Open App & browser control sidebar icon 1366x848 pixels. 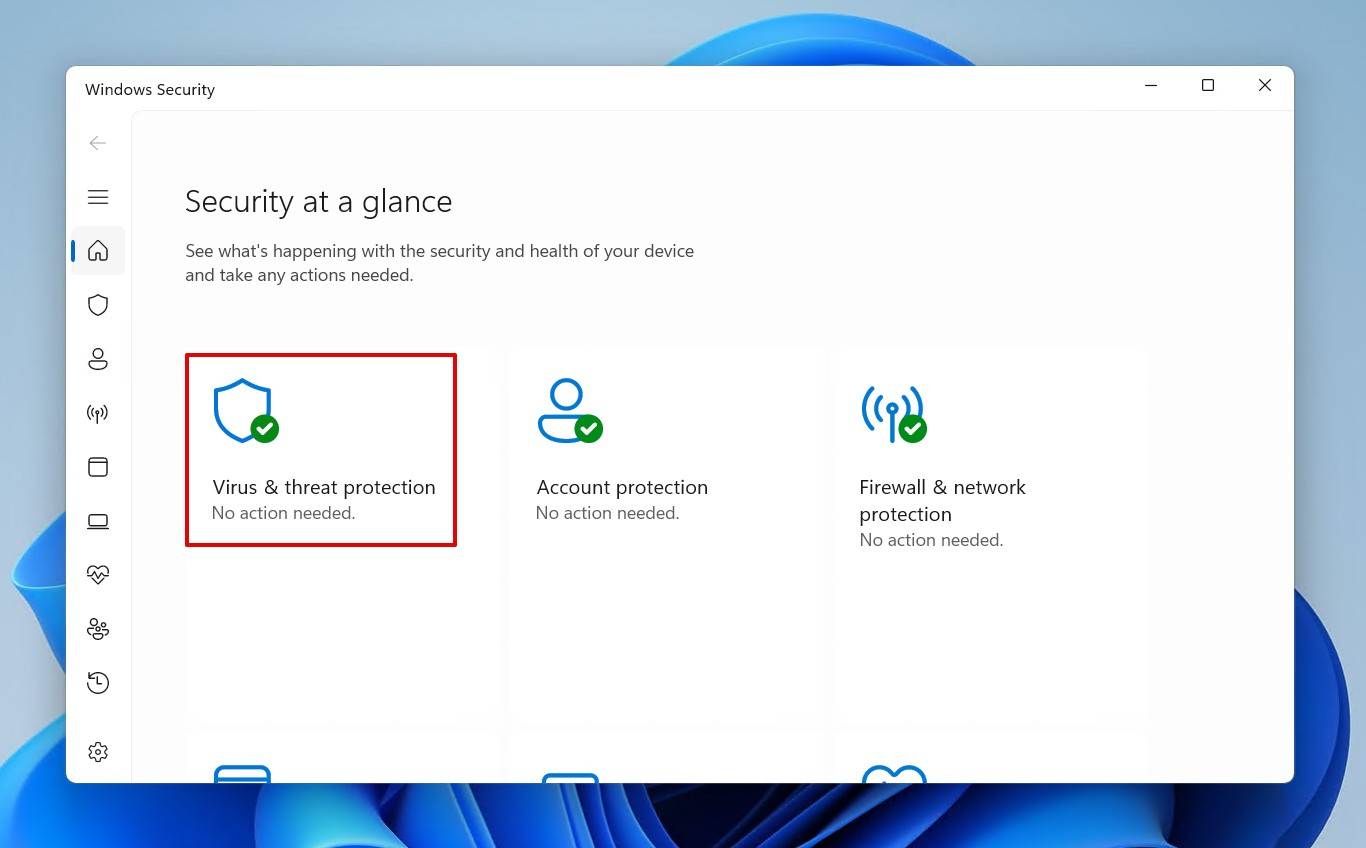[98, 467]
